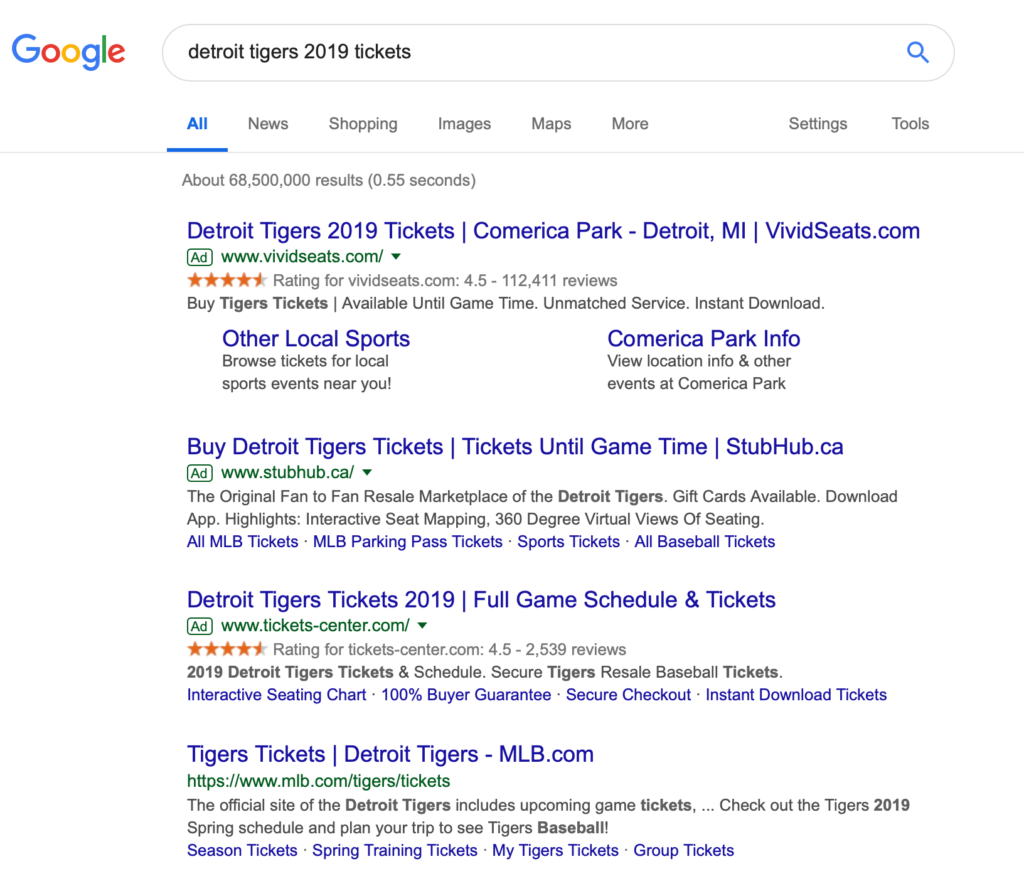This screenshot has width=1024, height=886.
Task: Click the Ad badge beside vividseats.com
Action: pos(199,257)
